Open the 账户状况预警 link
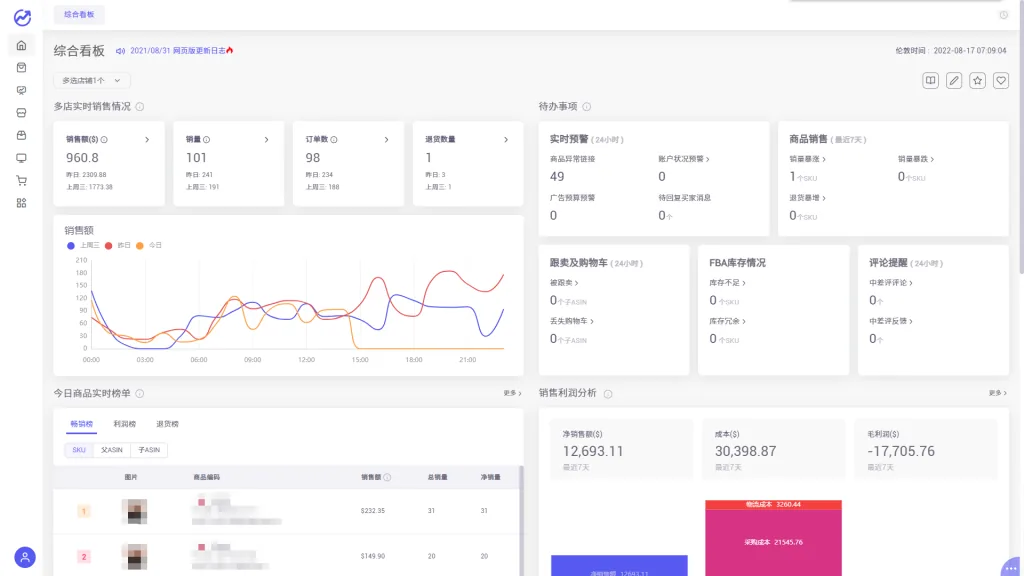The image size is (1024, 576). 684,159
